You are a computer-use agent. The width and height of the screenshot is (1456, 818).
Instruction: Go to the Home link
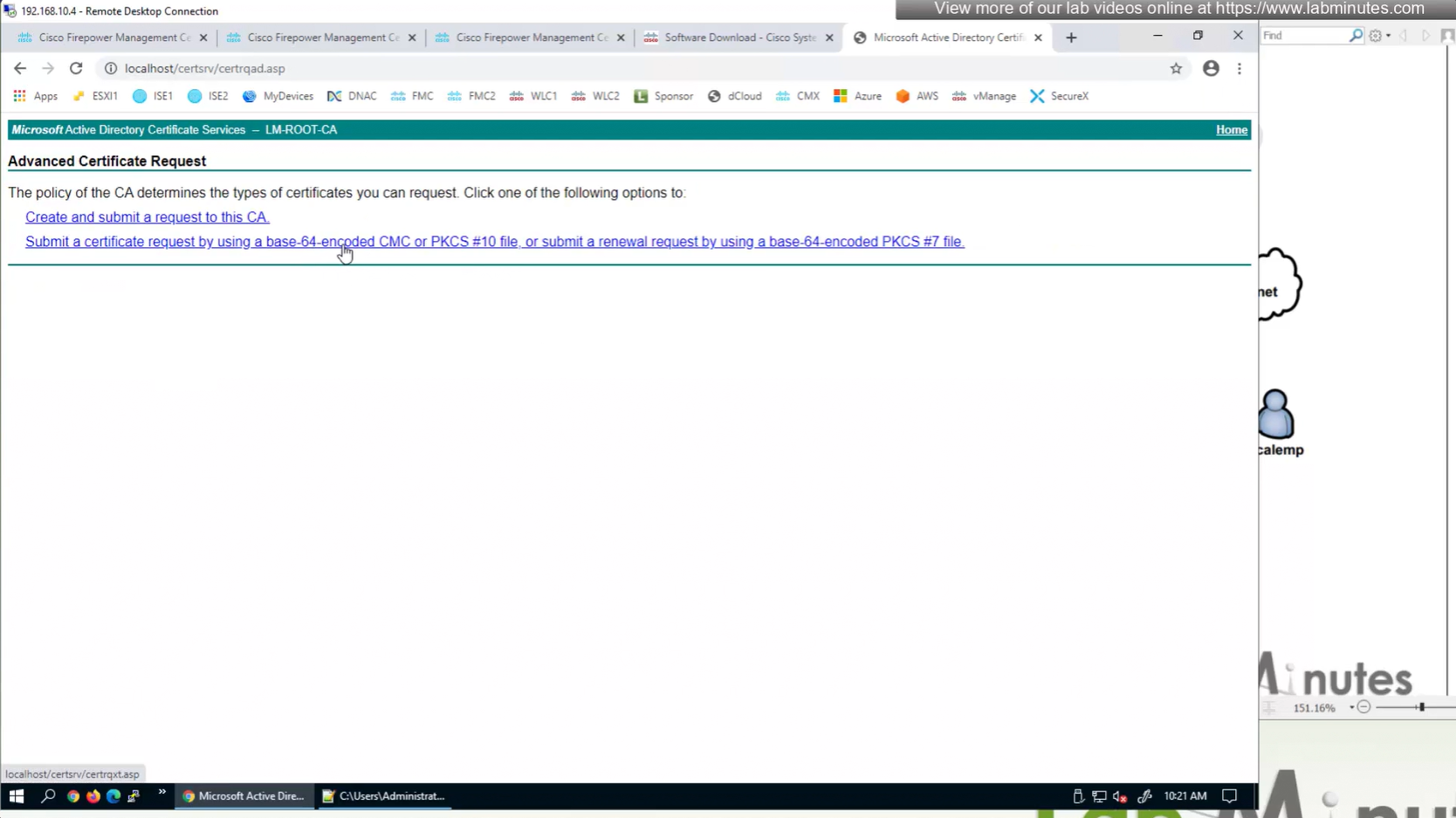[1231, 130]
